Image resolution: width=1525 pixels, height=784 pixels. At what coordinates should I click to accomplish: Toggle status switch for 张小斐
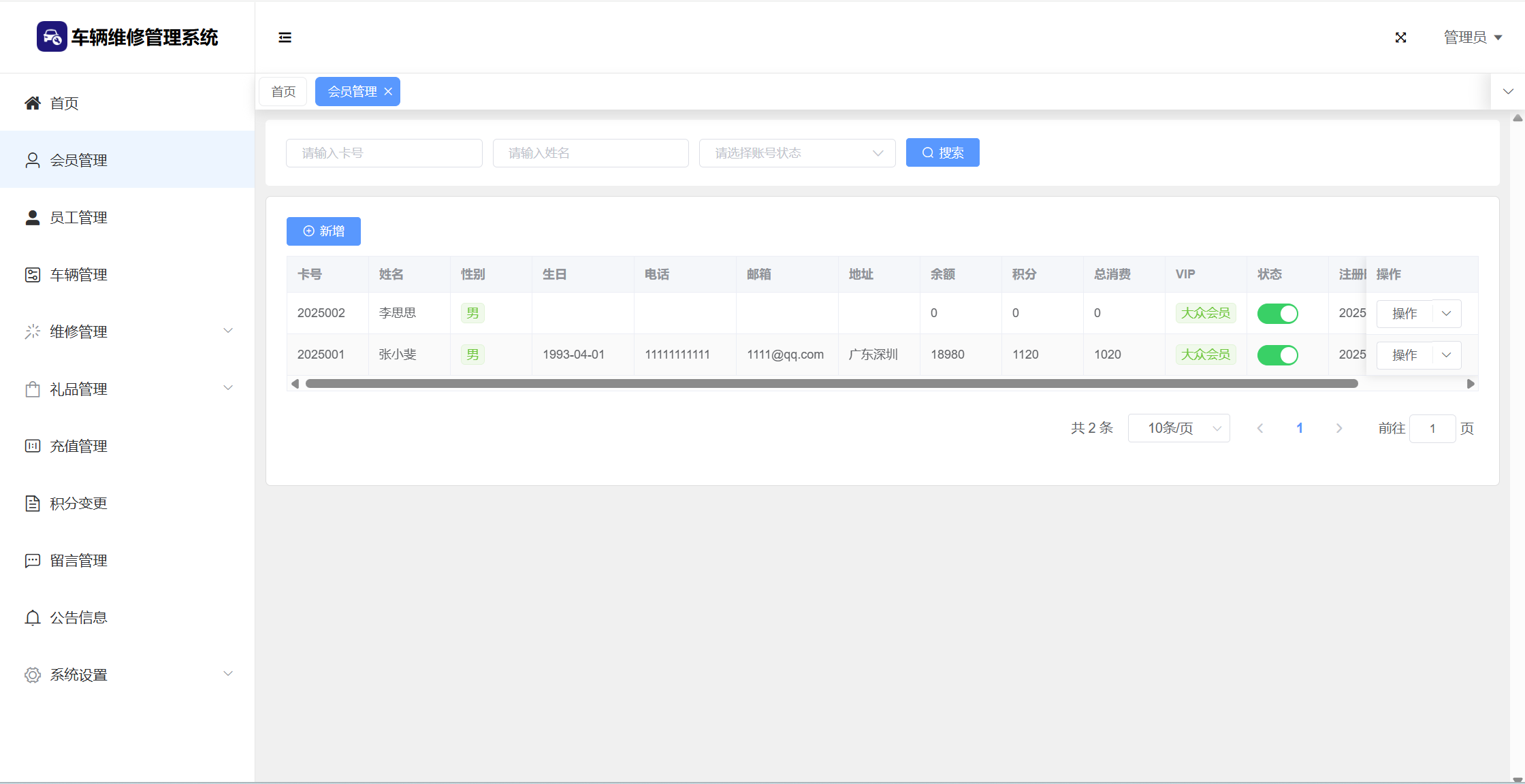1277,355
